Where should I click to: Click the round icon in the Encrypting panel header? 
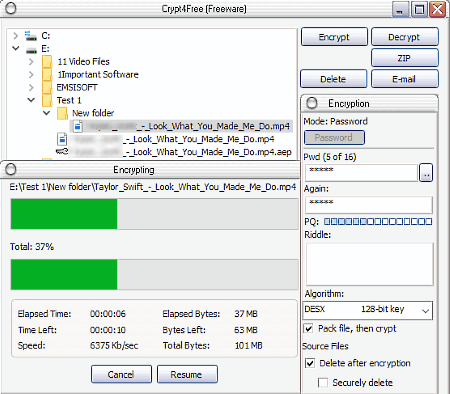pyautogui.click(x=11, y=169)
